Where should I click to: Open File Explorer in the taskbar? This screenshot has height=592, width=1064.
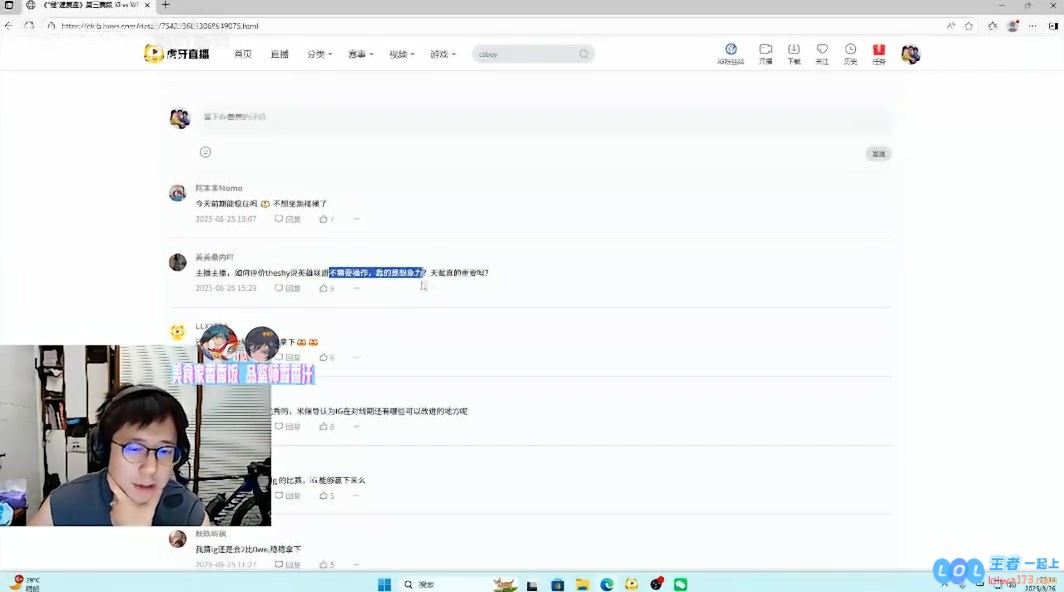(582, 585)
